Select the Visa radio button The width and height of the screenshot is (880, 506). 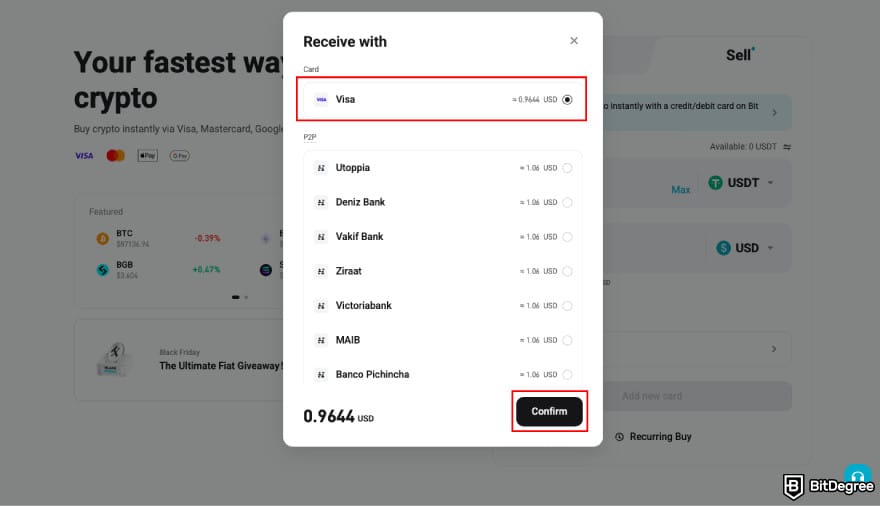tap(567, 99)
